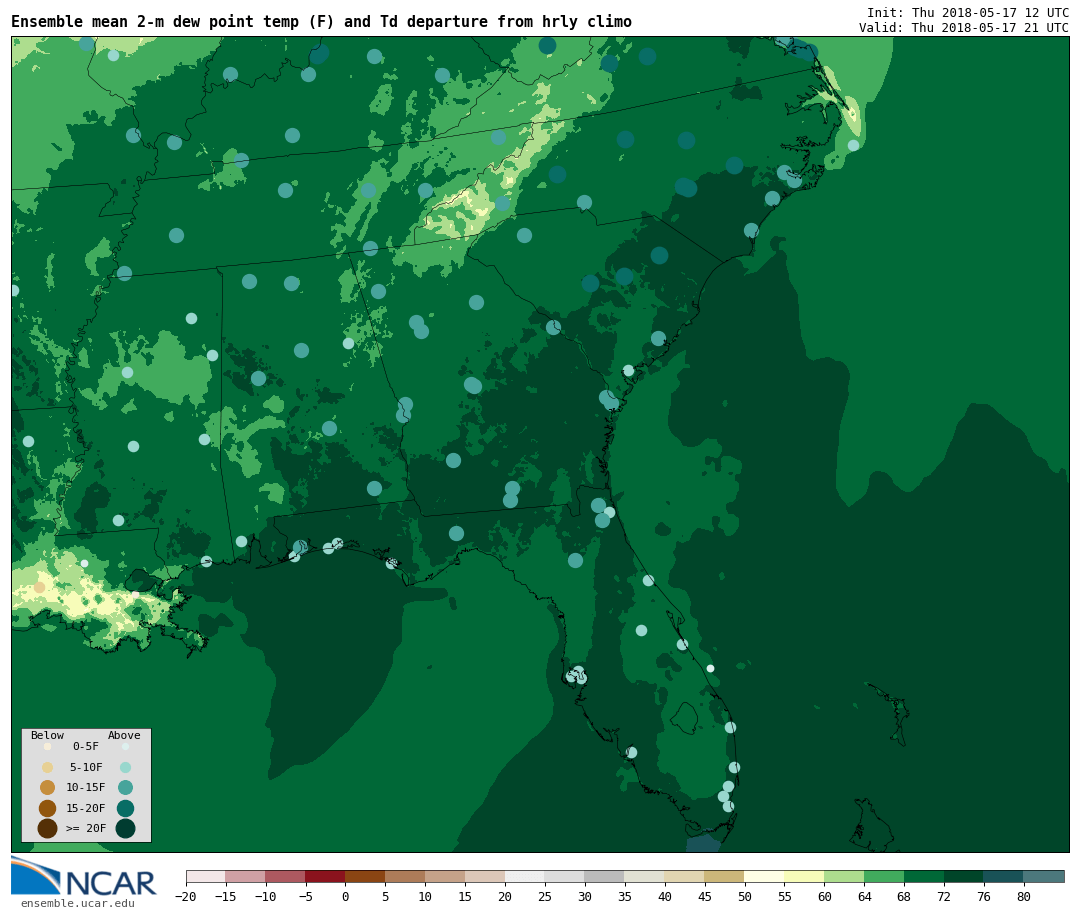Click the 'Init: Thu 2018-05-17 12 UTC' text
Screen dimensions: 1080x915
(968, 12)
